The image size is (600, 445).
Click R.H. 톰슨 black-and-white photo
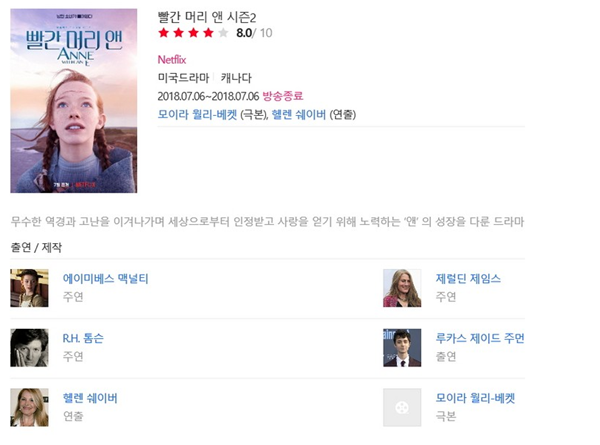click(x=29, y=348)
